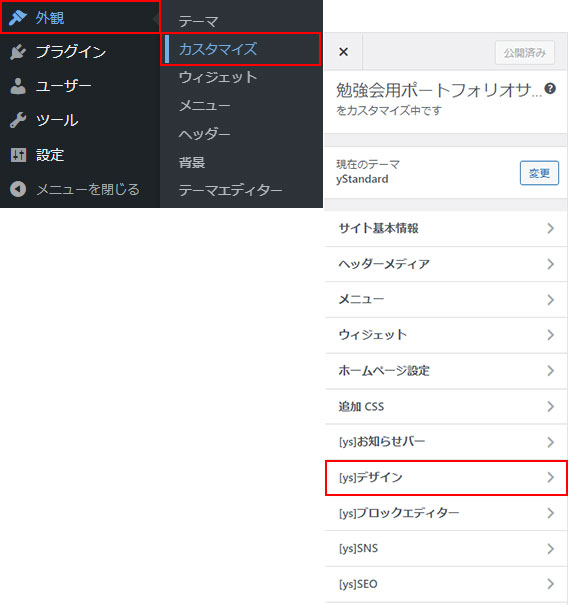This screenshot has width=570, height=605.
Task: Open the [ys]デザイン panel
Action: pyautogui.click(x=446, y=478)
